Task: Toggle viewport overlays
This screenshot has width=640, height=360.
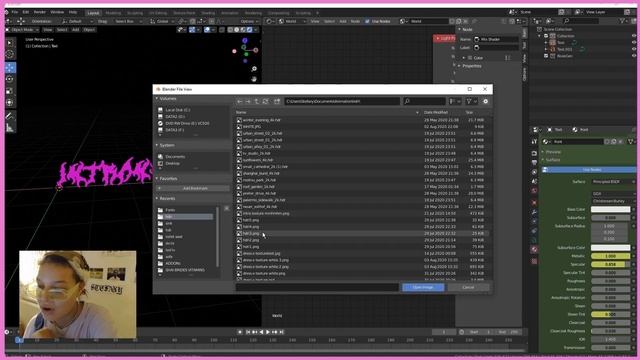Action: pos(207,30)
